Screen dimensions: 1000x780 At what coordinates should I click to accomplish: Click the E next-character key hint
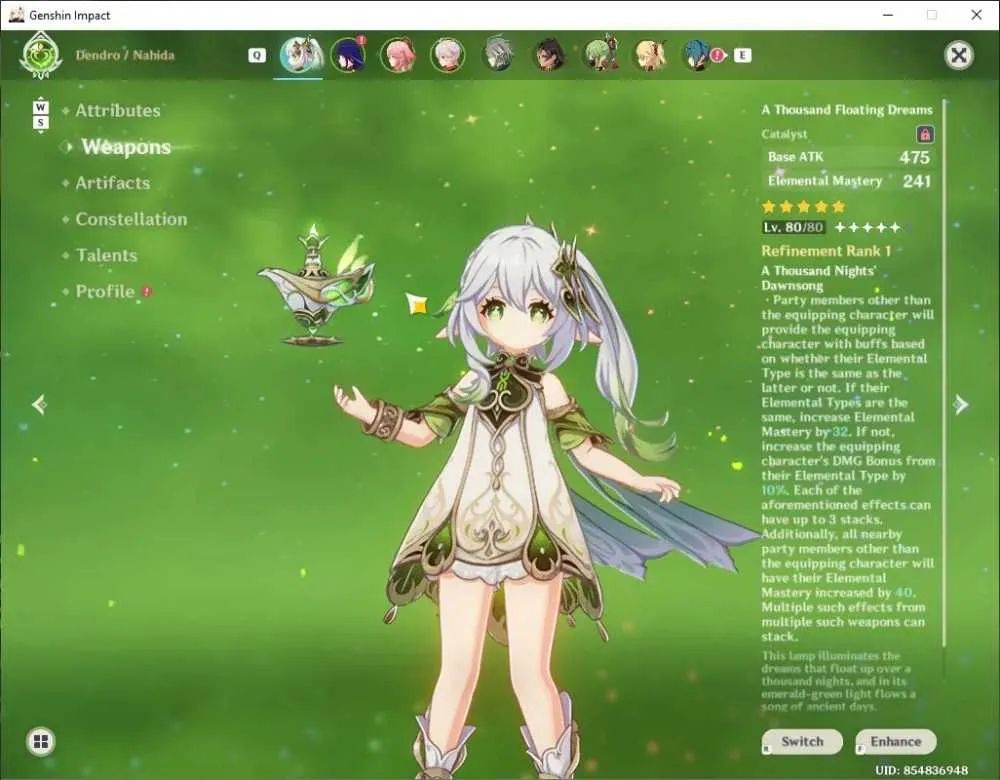tap(742, 55)
